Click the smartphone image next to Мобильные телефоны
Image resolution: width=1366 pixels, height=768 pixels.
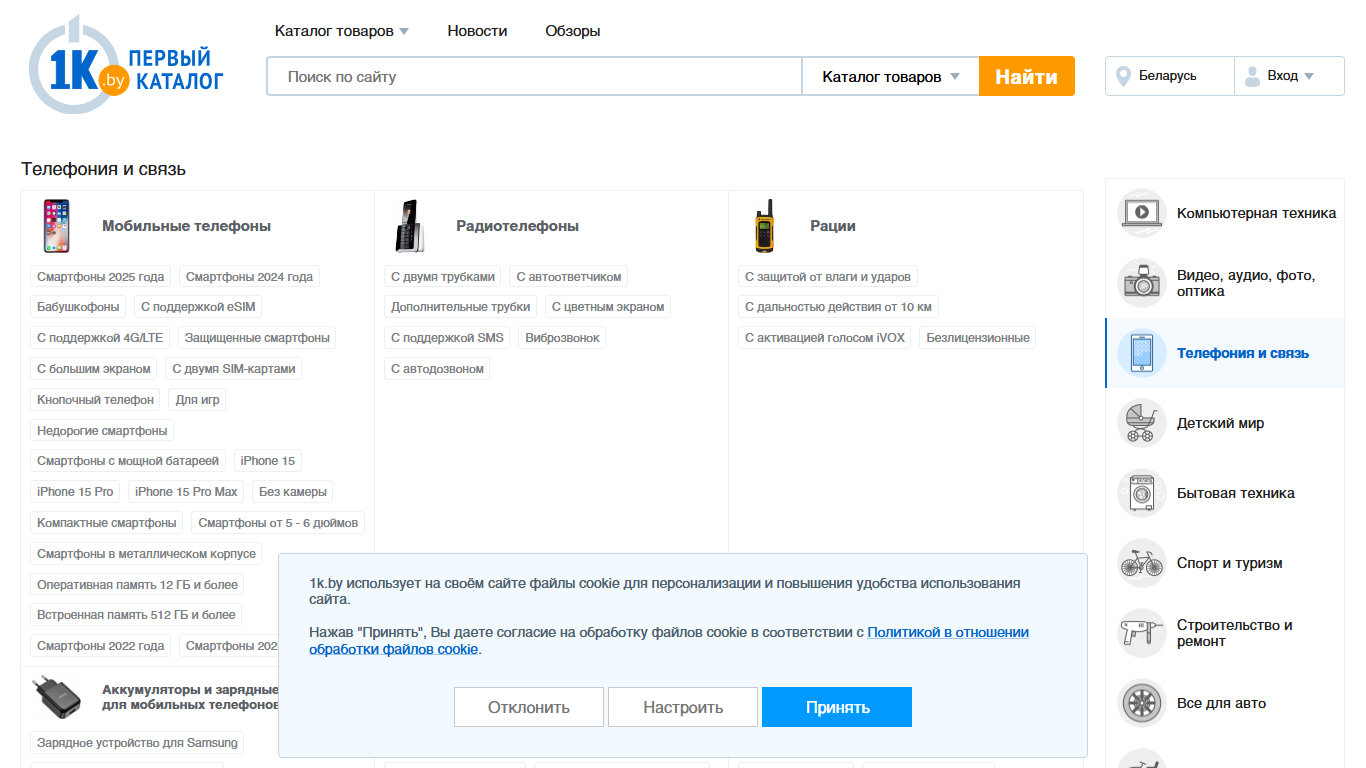click(56, 226)
